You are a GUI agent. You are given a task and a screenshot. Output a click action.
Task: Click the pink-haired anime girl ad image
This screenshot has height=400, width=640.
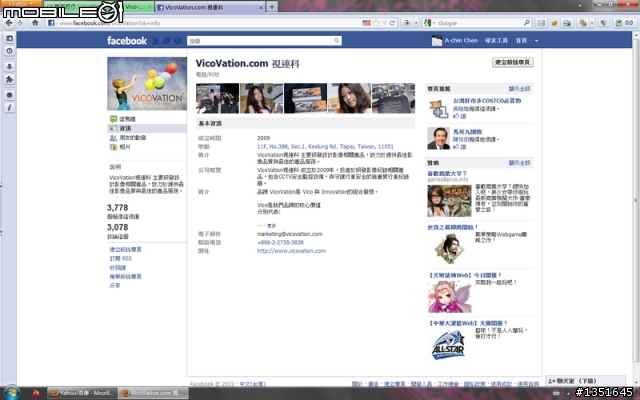(449, 297)
